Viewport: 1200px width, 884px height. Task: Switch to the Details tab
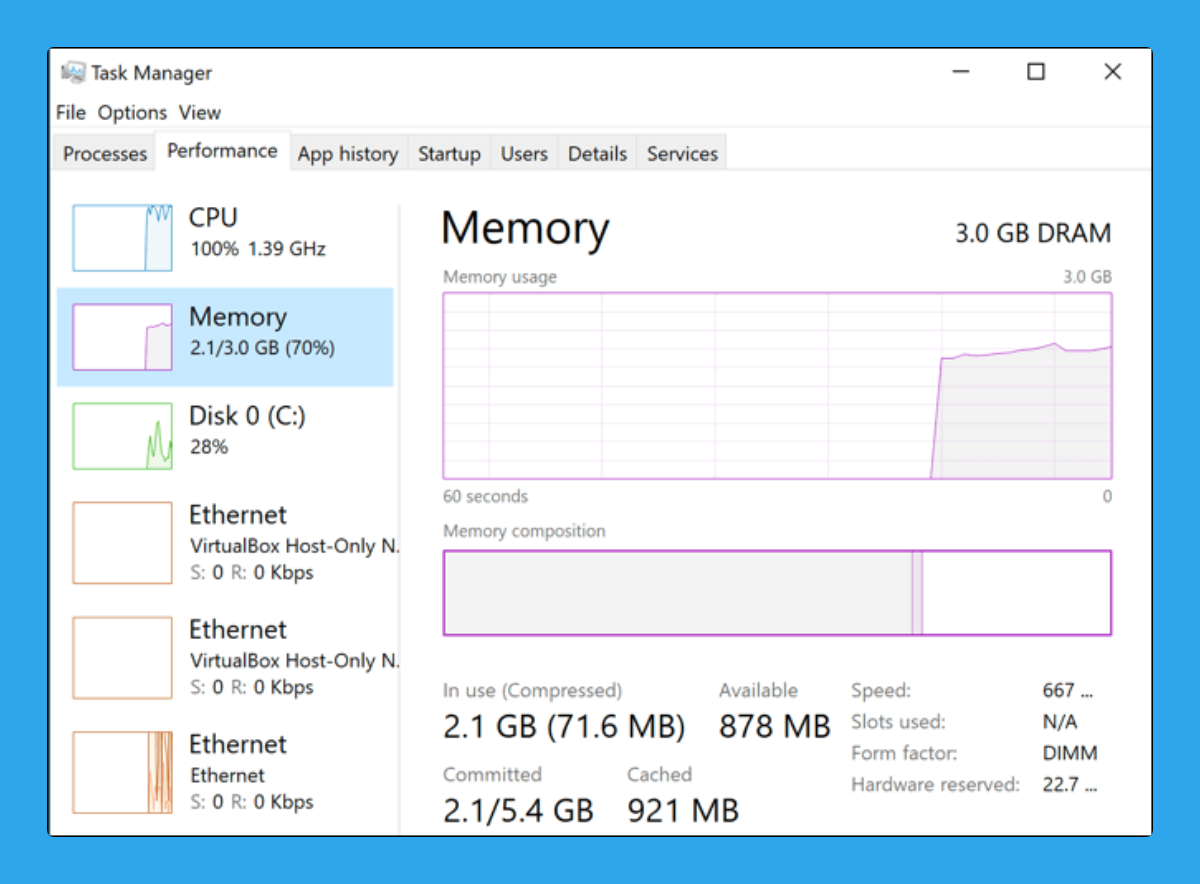[x=597, y=154]
